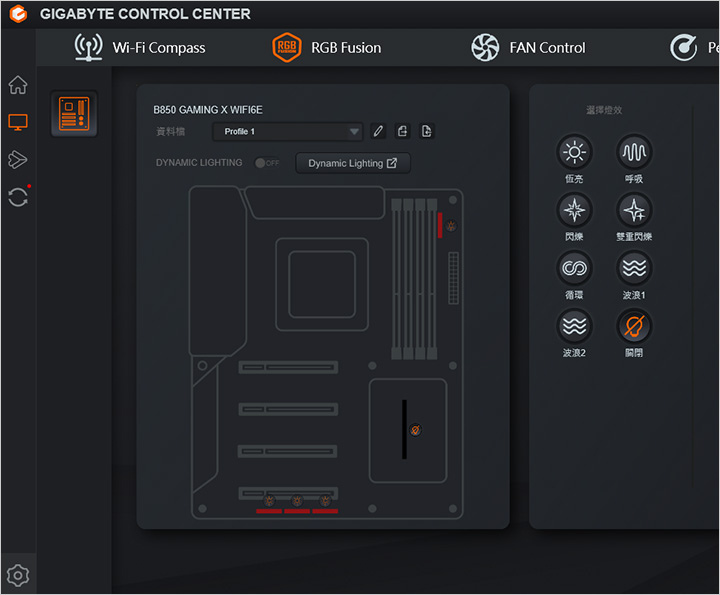Click the export profile icon
The image size is (720, 595).
(402, 132)
